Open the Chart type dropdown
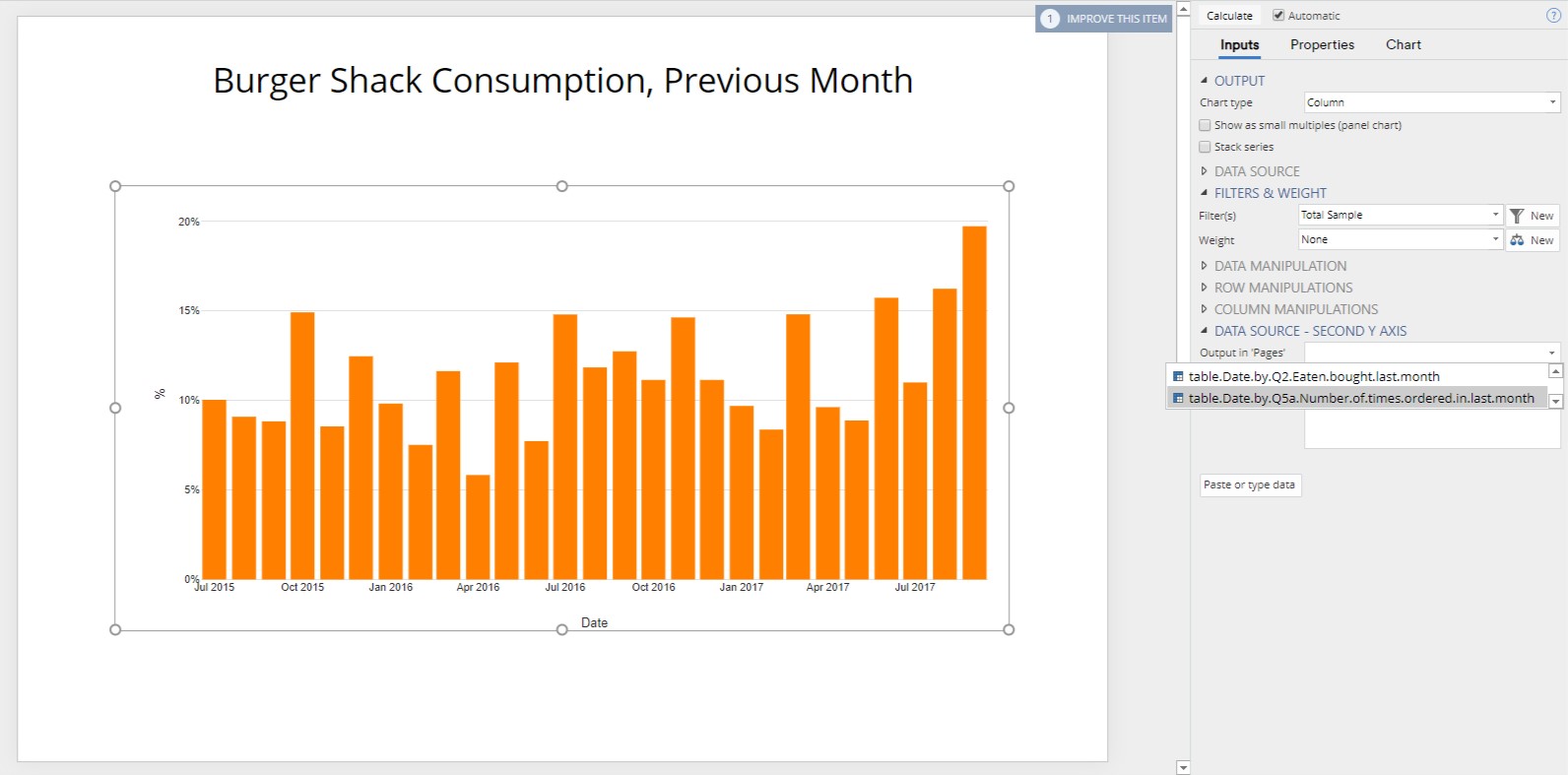The image size is (1568, 775). 1432,102
